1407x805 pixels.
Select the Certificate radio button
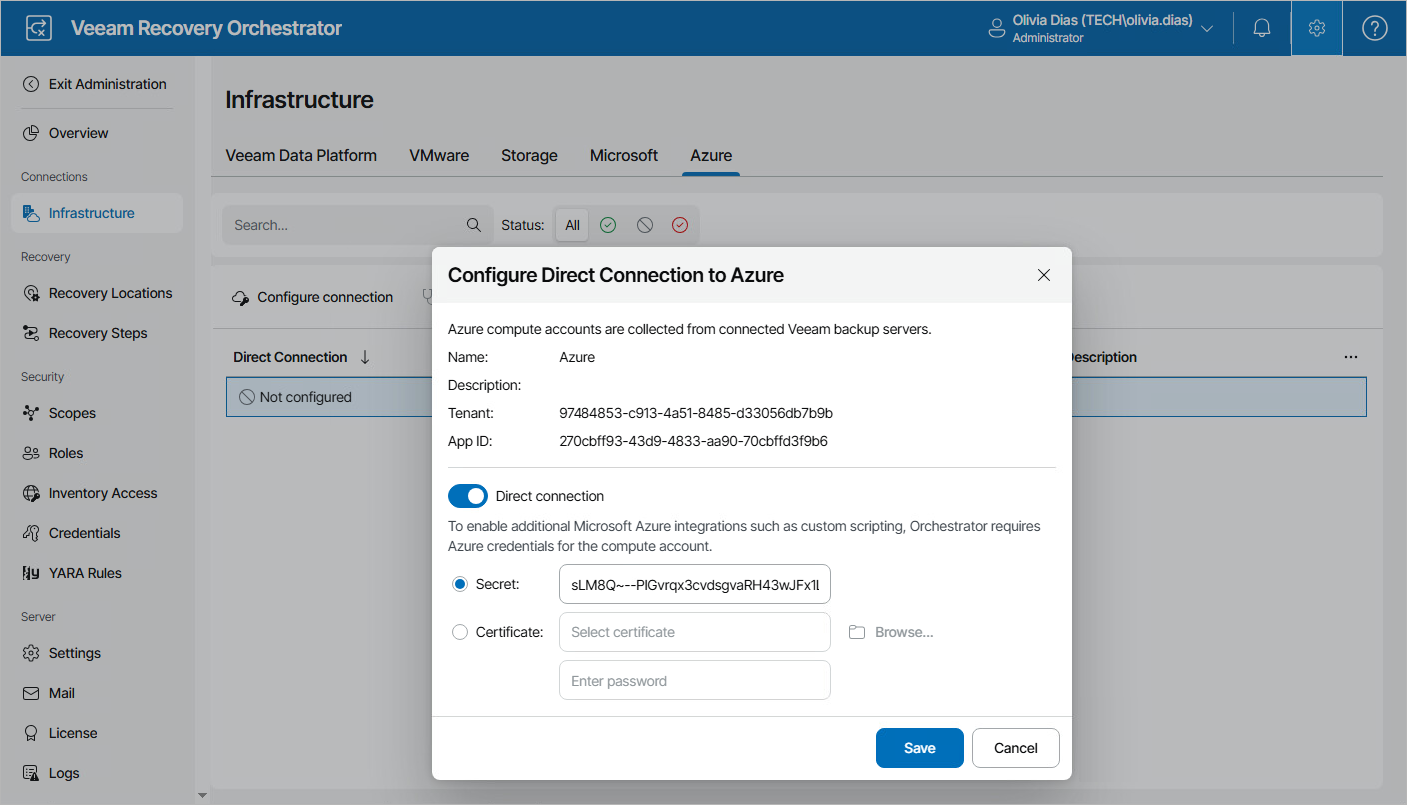(460, 632)
